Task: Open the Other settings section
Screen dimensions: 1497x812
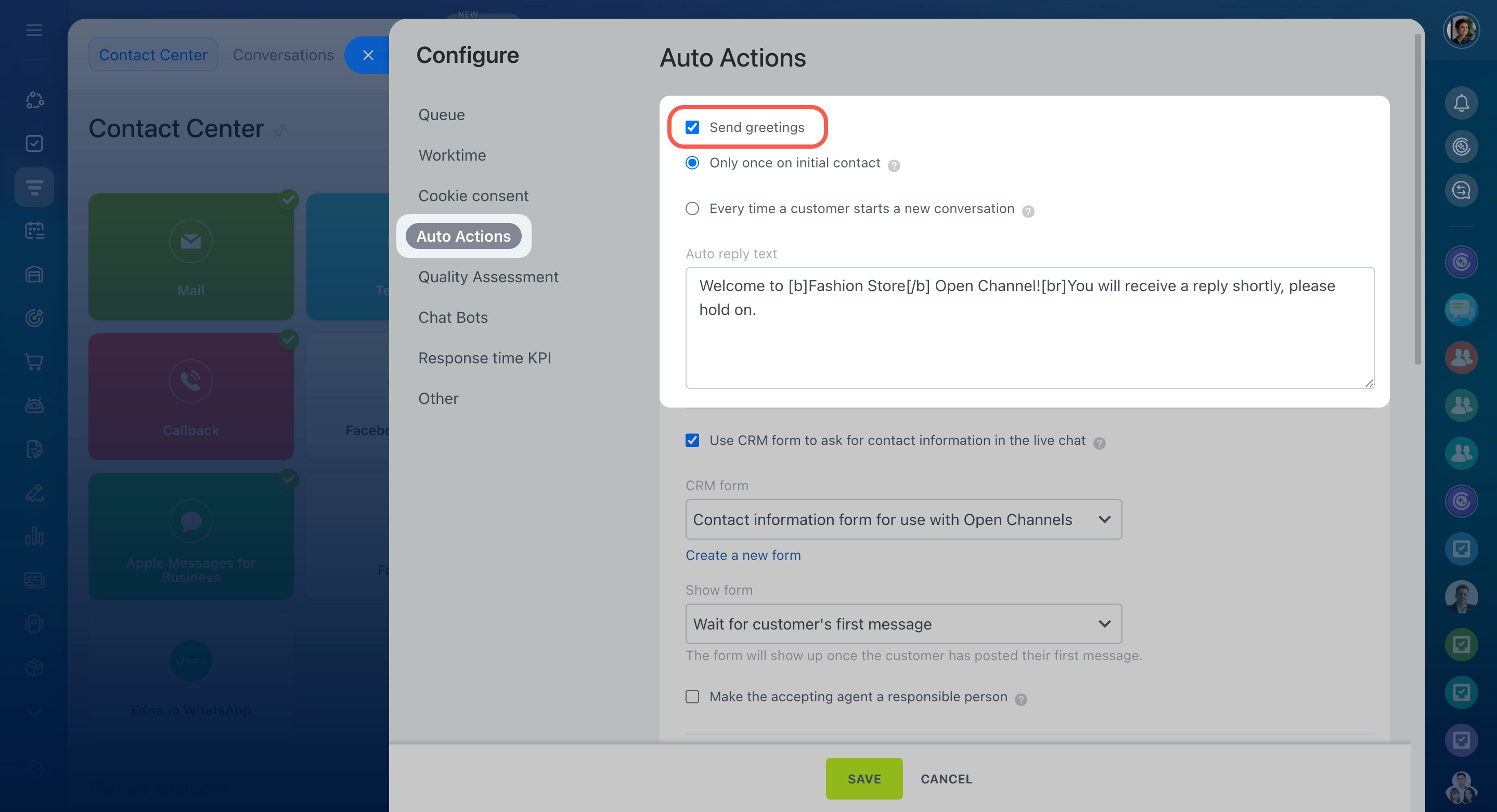Action: (x=438, y=398)
